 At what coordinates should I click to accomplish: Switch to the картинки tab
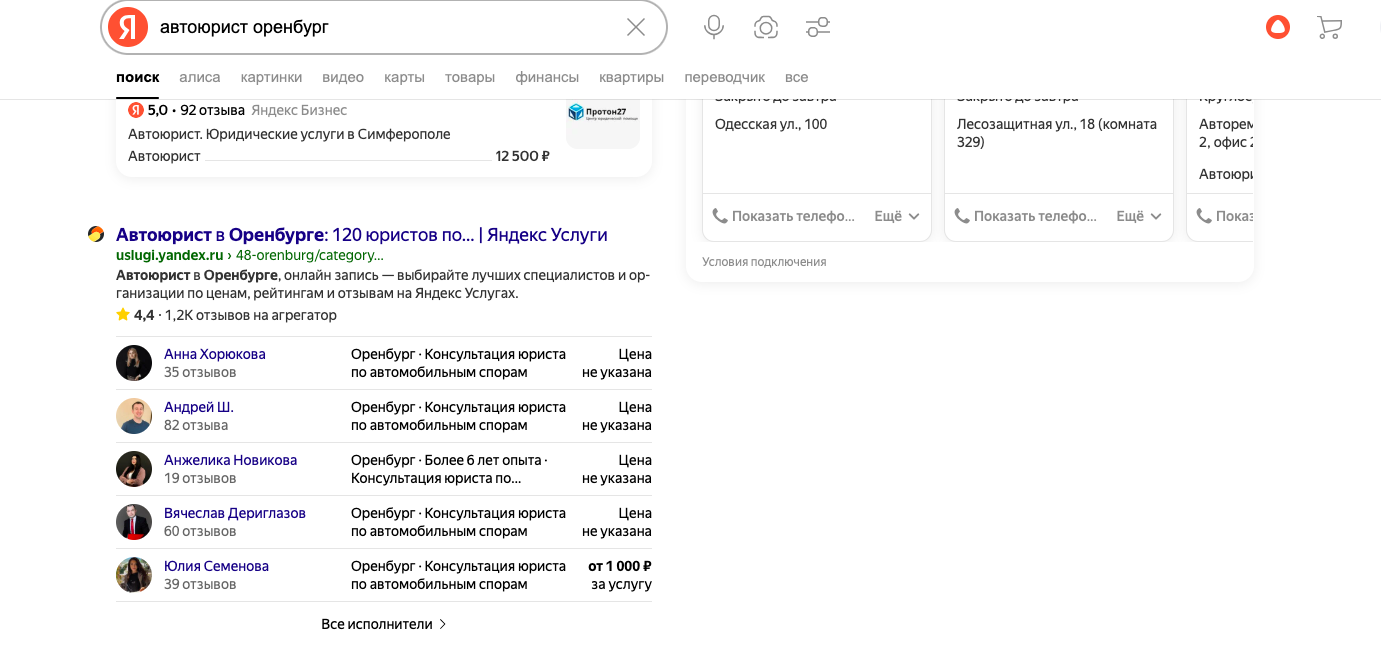coord(271,77)
